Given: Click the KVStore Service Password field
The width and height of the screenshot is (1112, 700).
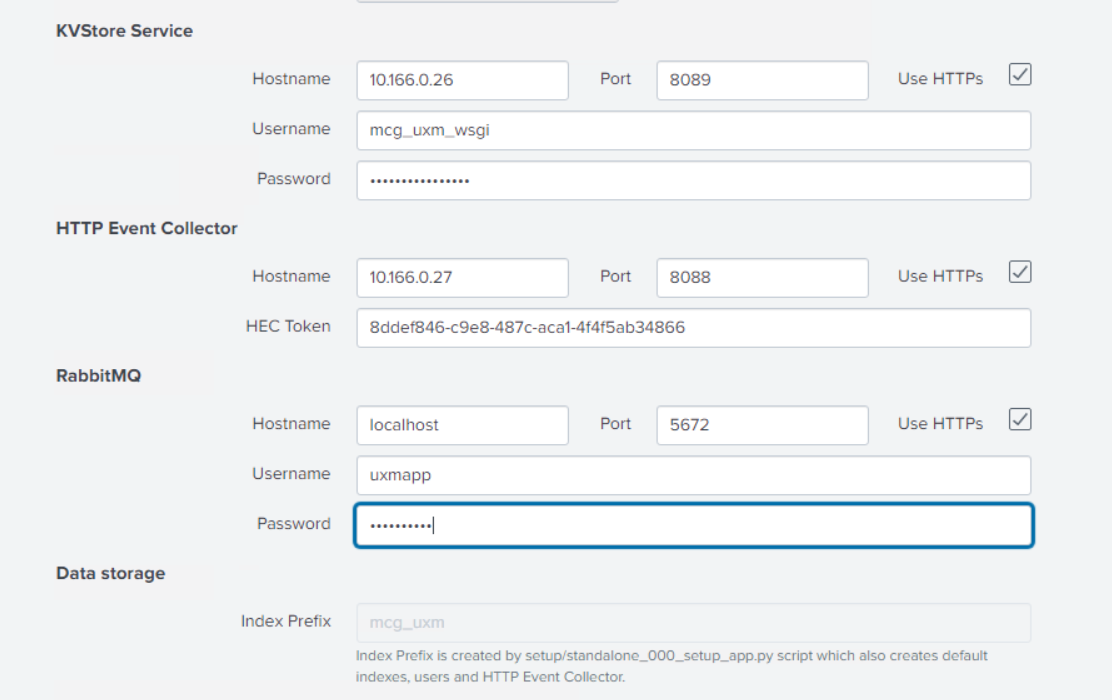Looking at the screenshot, I should [x=693, y=180].
